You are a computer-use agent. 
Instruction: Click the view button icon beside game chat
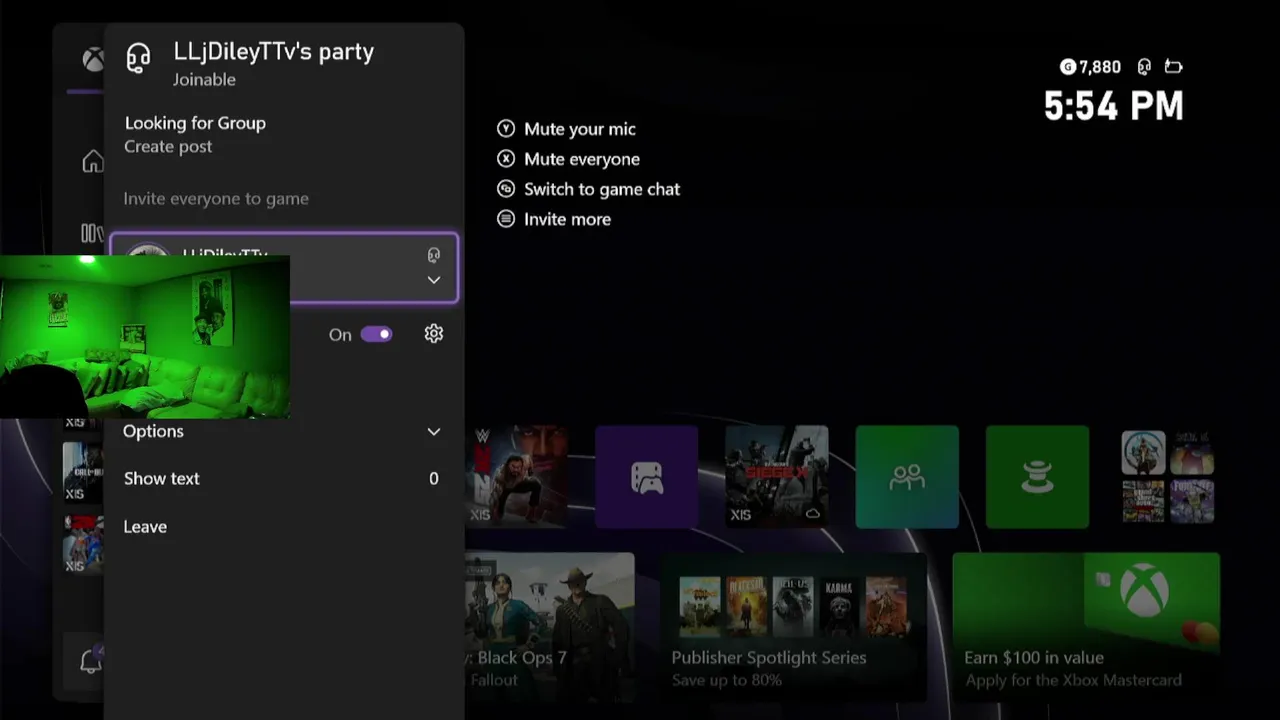(x=506, y=189)
